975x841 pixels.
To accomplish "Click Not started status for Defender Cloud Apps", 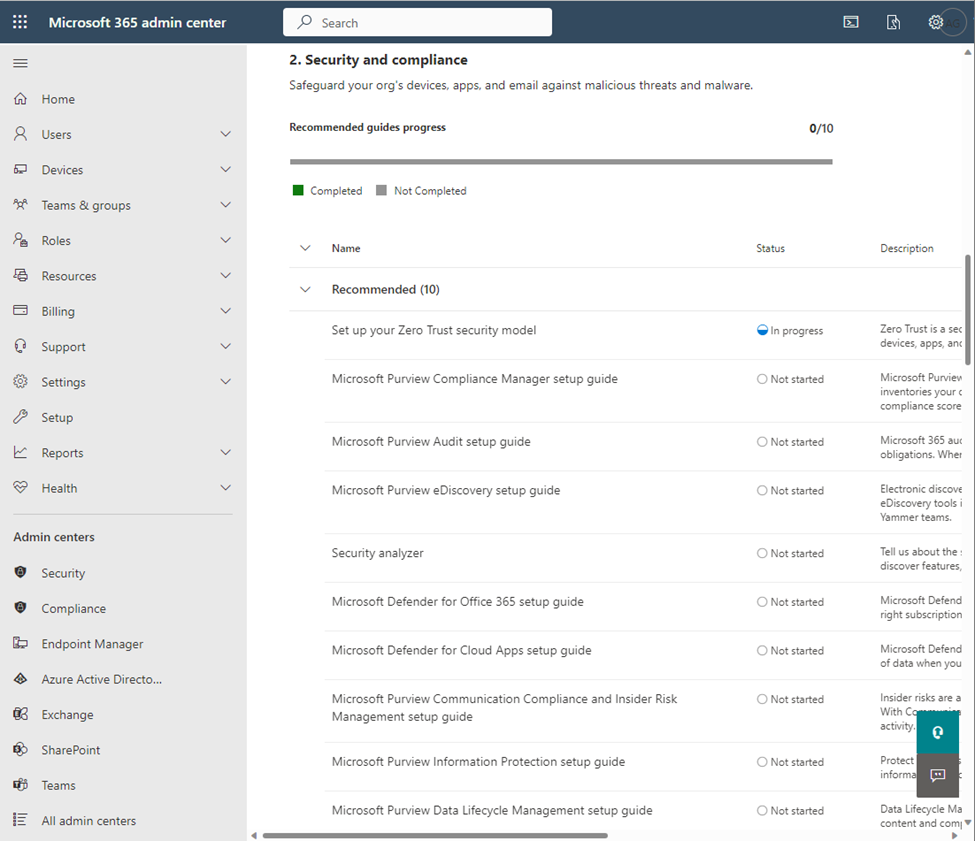I will coord(790,651).
